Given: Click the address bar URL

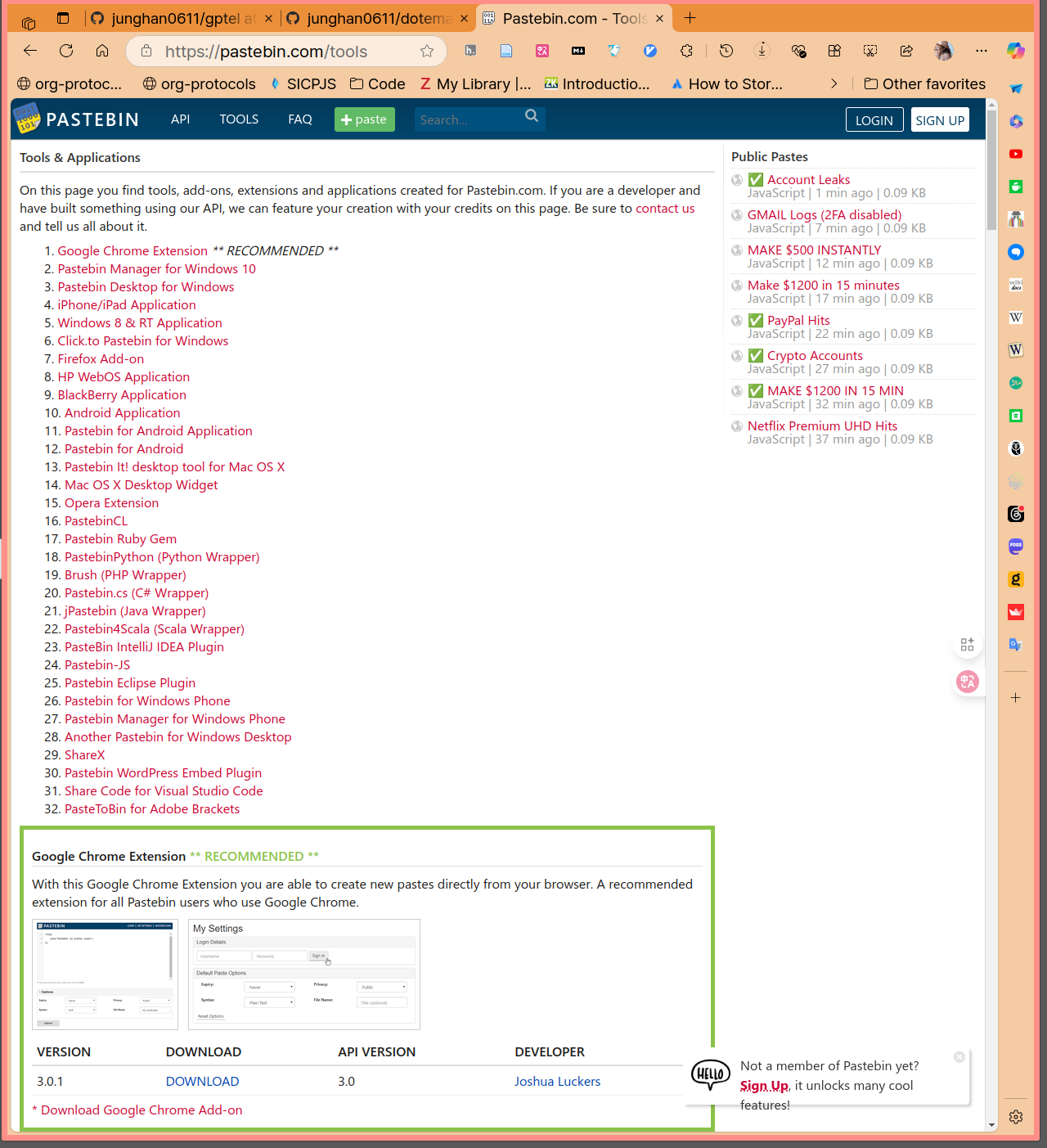Looking at the screenshot, I should pyautogui.click(x=266, y=52).
